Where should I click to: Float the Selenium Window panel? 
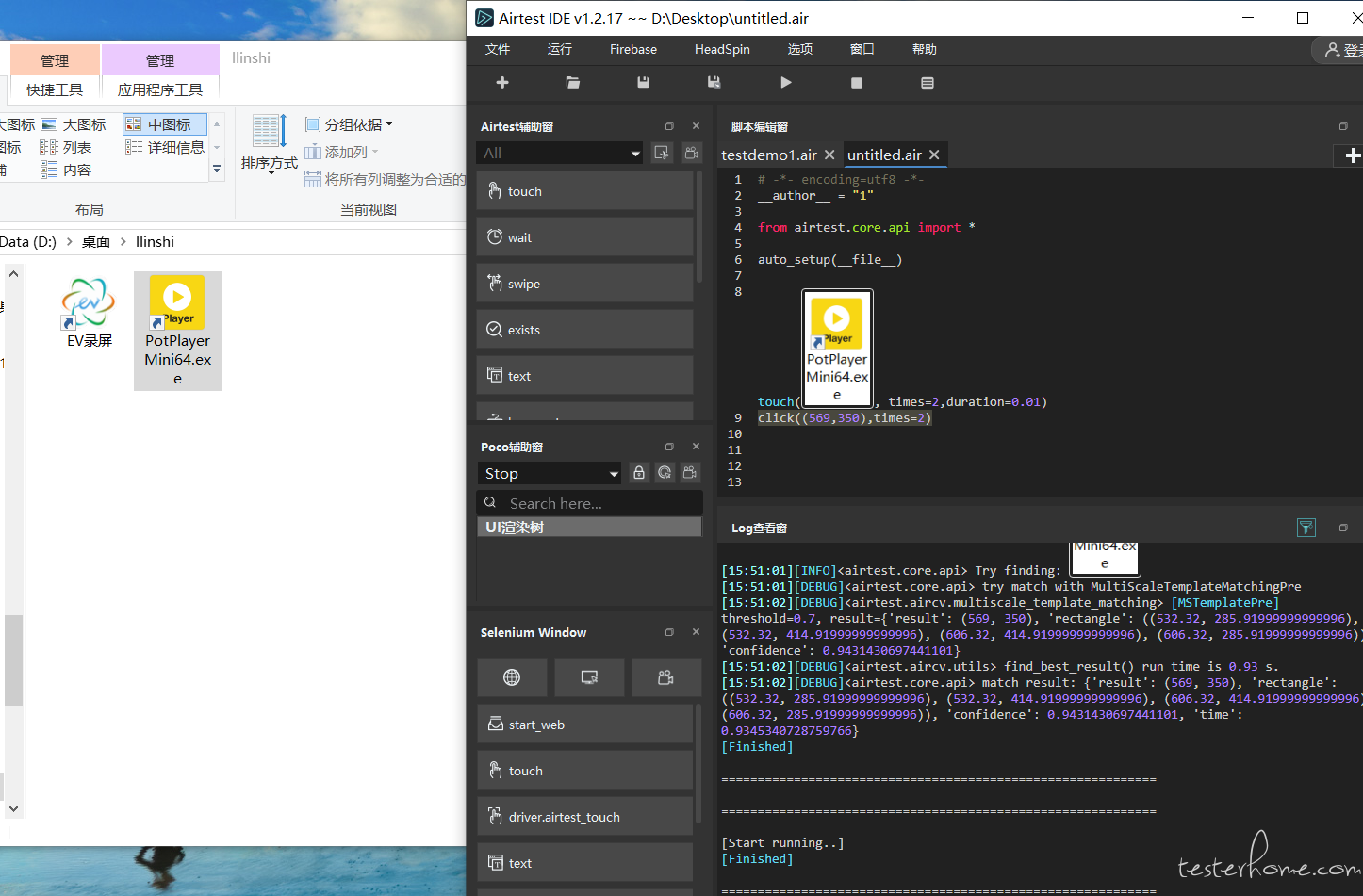pos(669,632)
